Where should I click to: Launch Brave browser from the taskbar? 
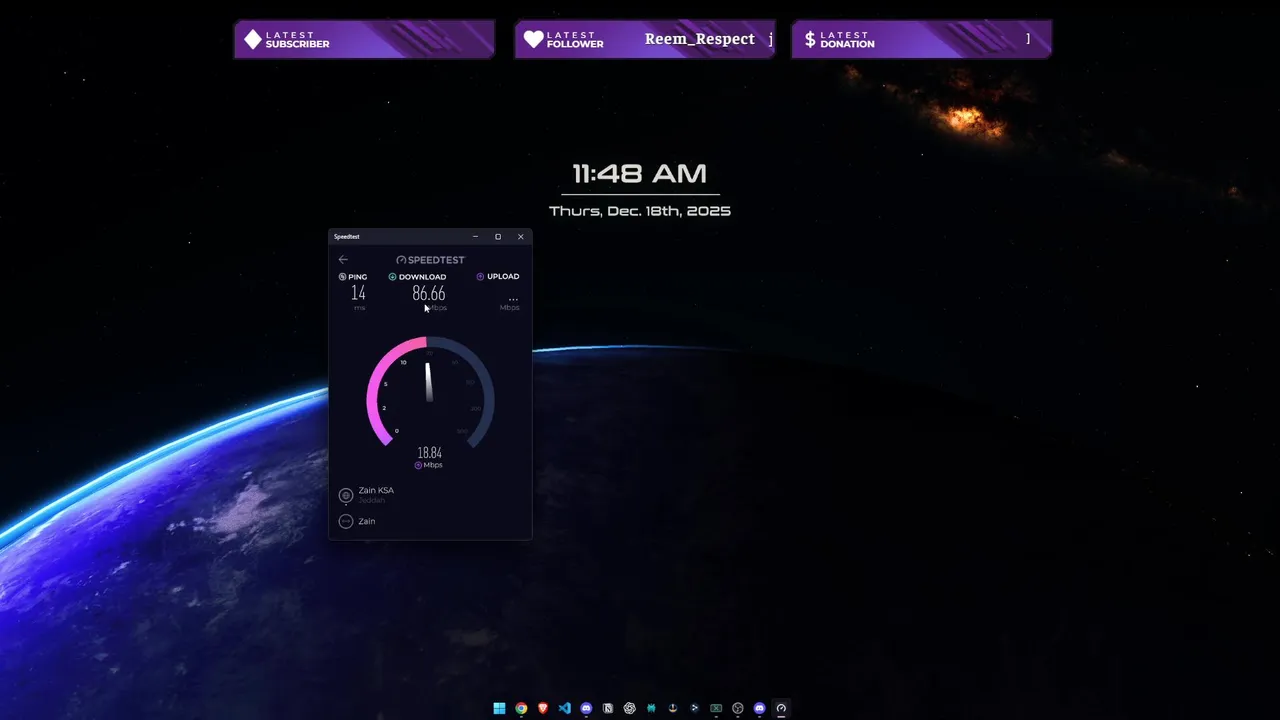coord(543,708)
